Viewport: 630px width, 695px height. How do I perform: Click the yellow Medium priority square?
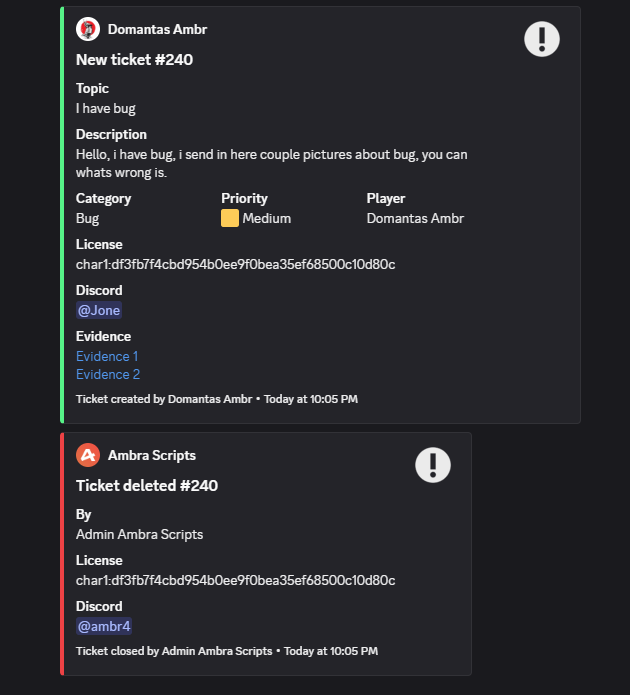click(x=230, y=218)
